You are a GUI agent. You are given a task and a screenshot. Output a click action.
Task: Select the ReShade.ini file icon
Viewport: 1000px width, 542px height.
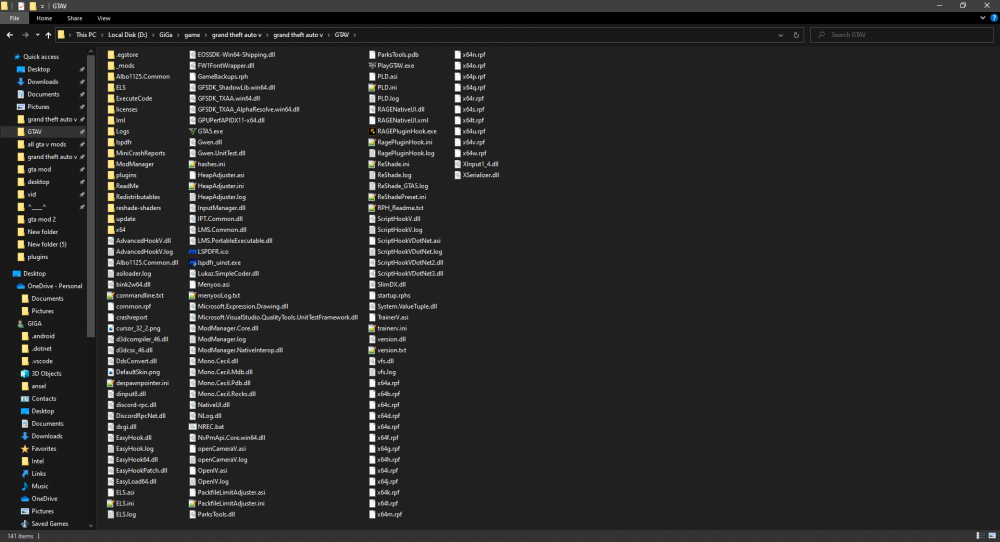(372, 164)
